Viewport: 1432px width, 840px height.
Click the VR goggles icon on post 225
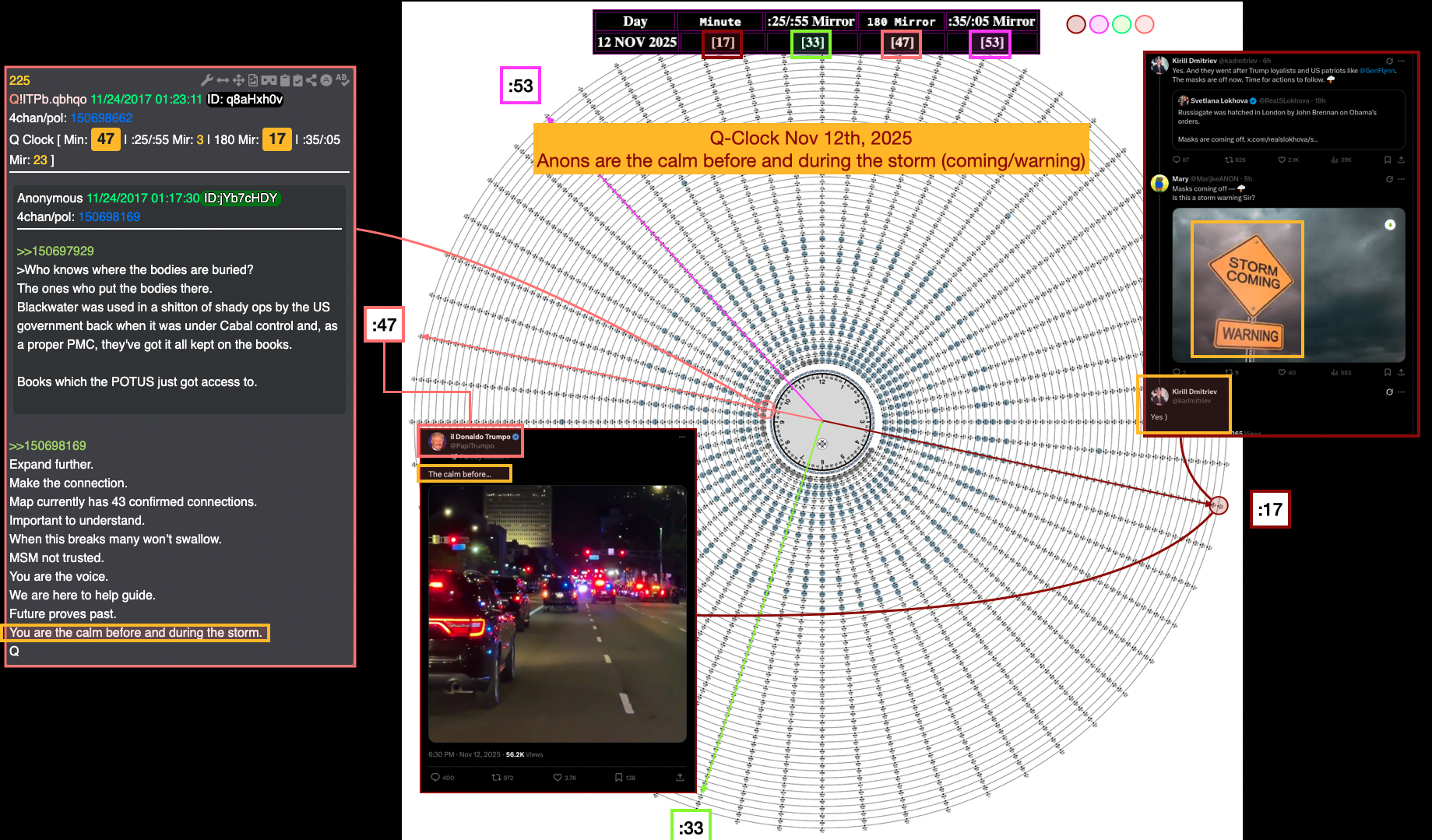pyautogui.click(x=269, y=80)
